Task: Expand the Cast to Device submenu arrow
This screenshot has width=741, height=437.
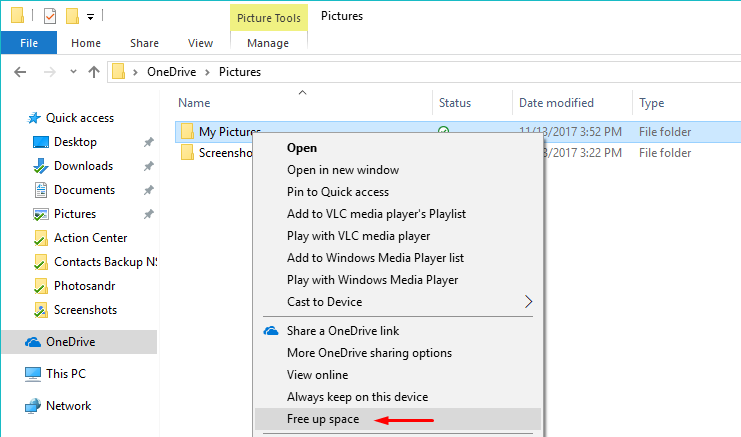Action: (x=529, y=302)
